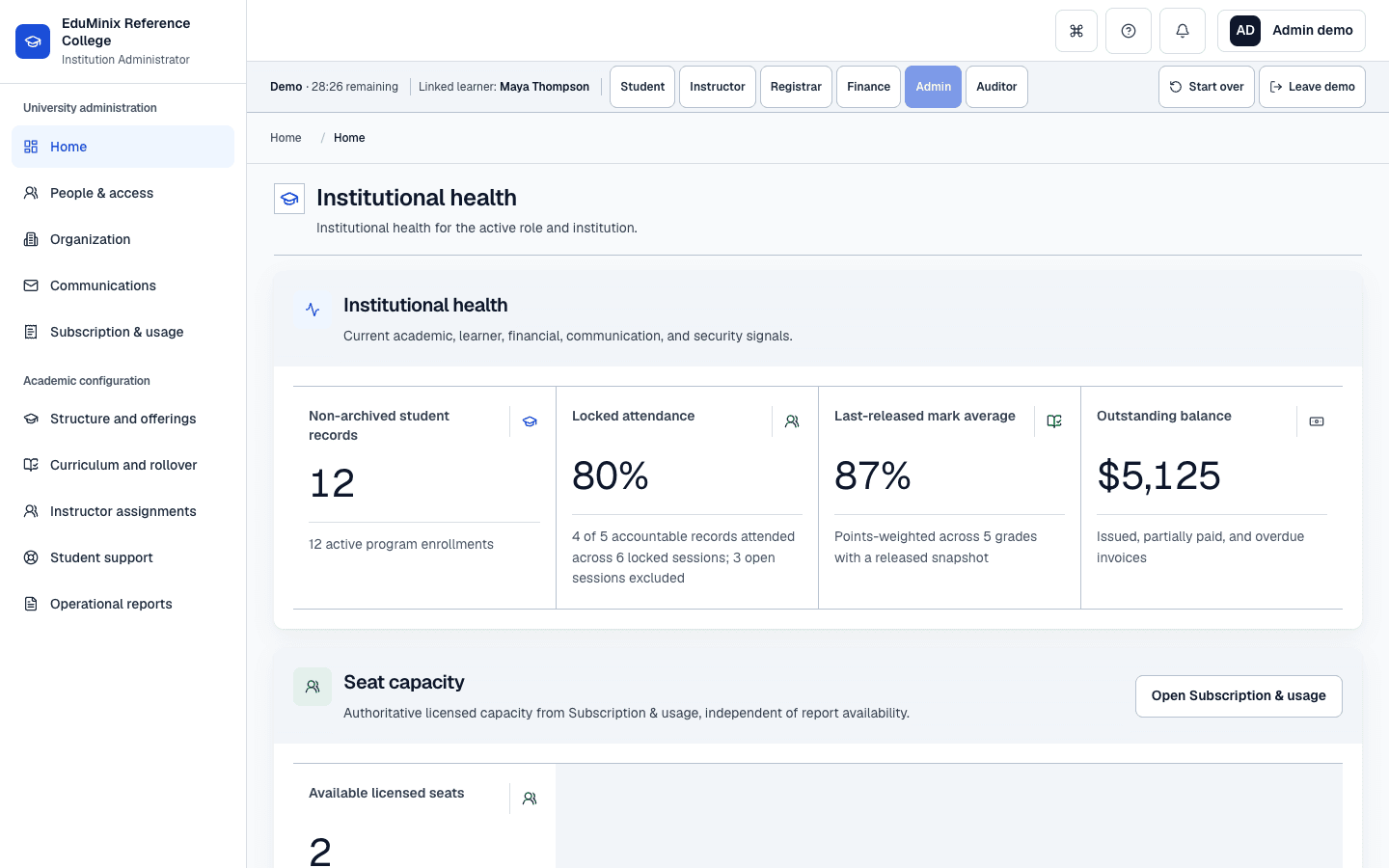Image resolution: width=1389 pixels, height=868 pixels.
Task: Switch to the Auditor role
Action: tap(996, 87)
